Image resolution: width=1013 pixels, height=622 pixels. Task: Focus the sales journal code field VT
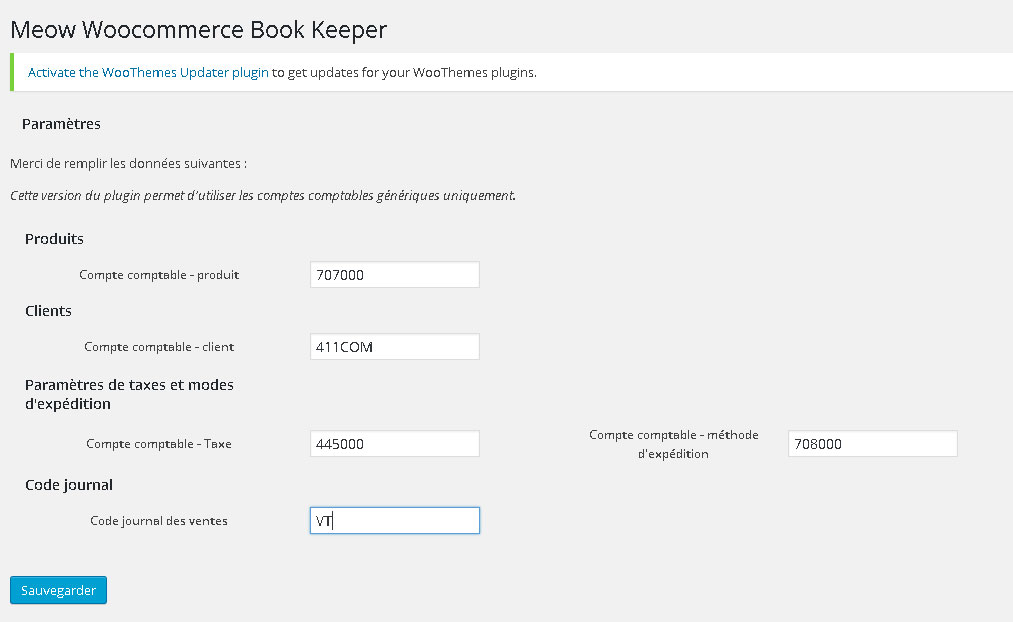click(x=394, y=520)
